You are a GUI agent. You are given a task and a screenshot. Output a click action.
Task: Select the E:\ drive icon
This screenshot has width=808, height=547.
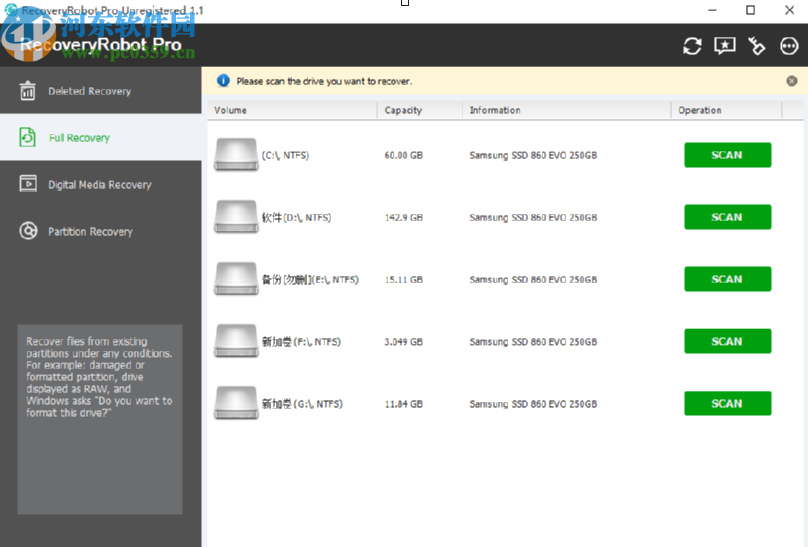tap(236, 279)
